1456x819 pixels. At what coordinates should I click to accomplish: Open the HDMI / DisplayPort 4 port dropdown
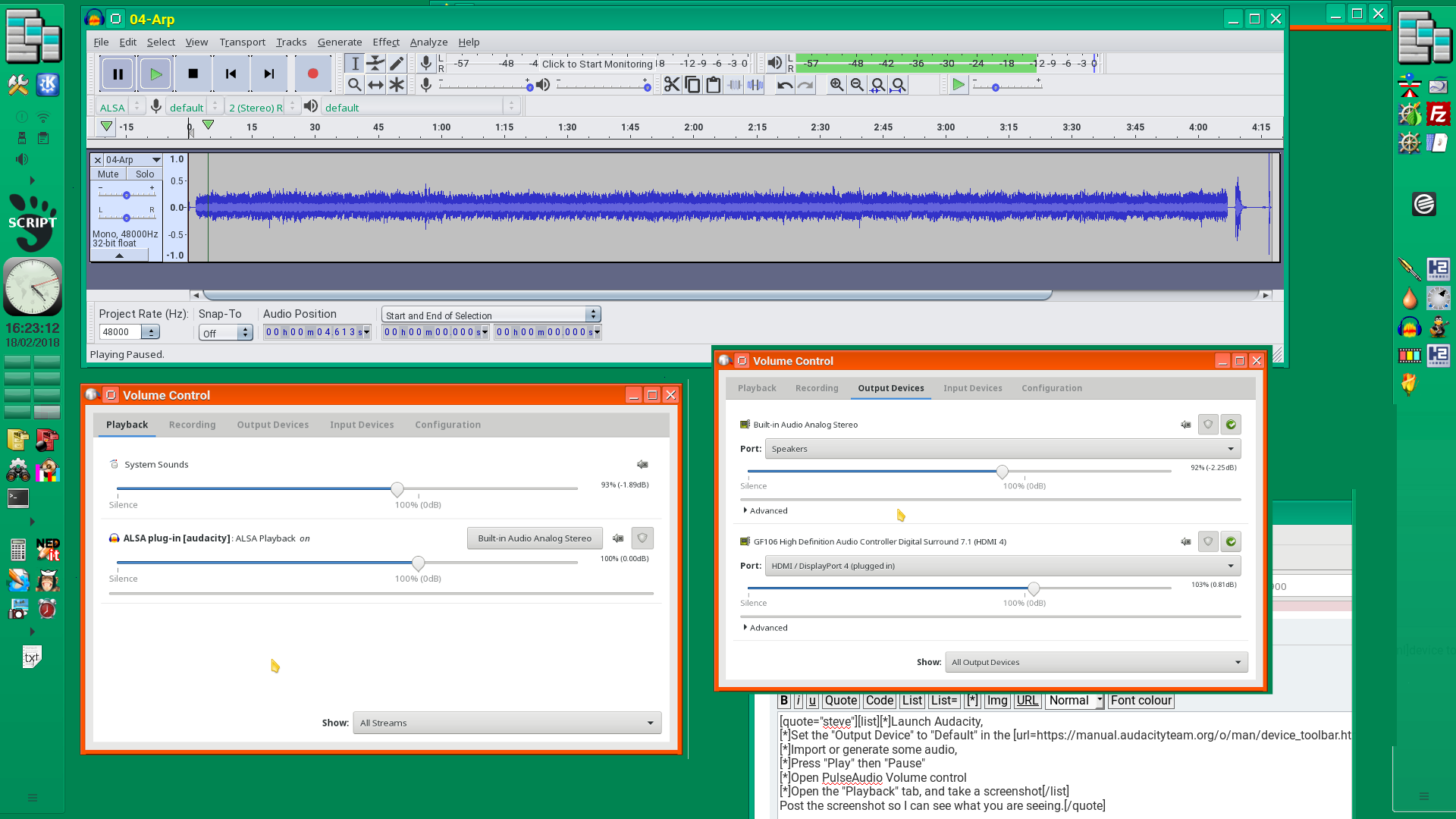[x=1230, y=565]
